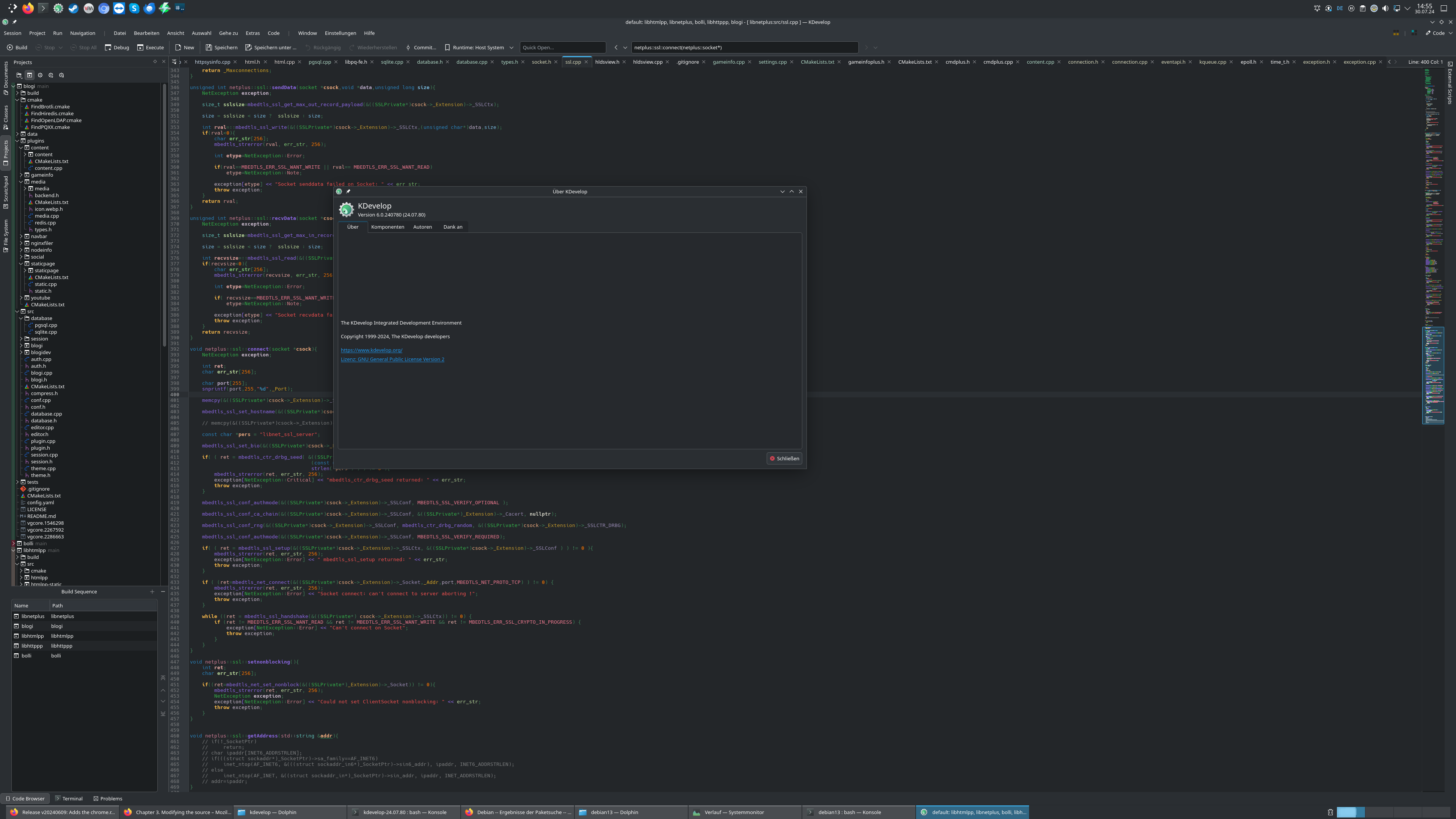Add item to Build Sequence with plus
This screenshot has height=819, width=1456.
152,592
